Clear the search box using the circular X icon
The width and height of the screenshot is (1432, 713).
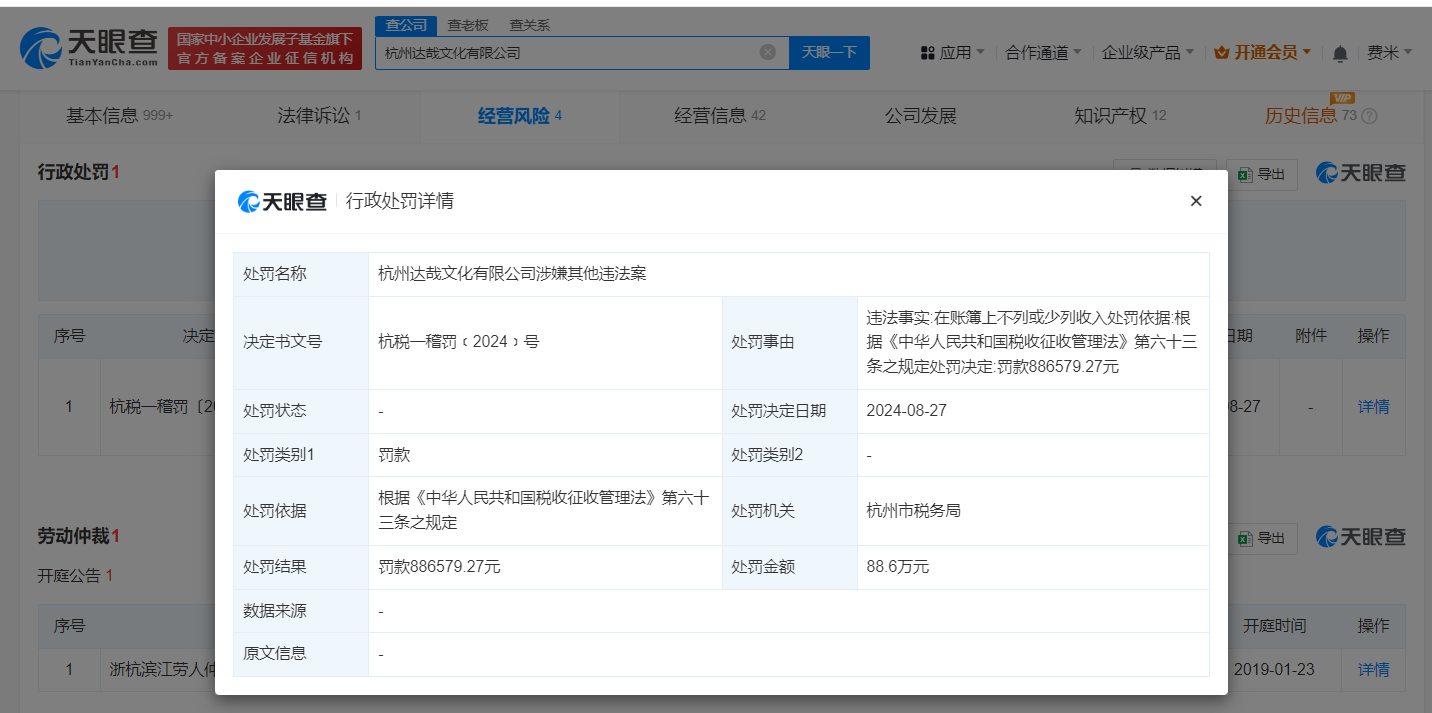(x=767, y=52)
